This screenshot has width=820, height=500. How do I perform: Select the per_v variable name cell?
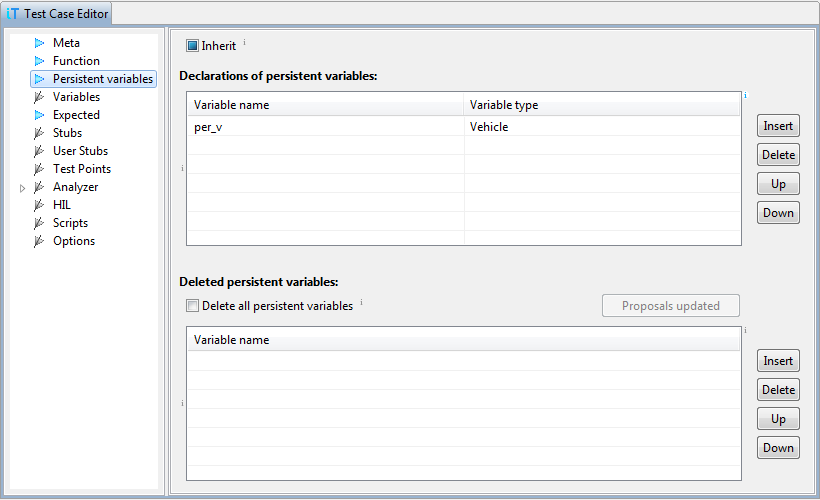pyautogui.click(x=326, y=127)
